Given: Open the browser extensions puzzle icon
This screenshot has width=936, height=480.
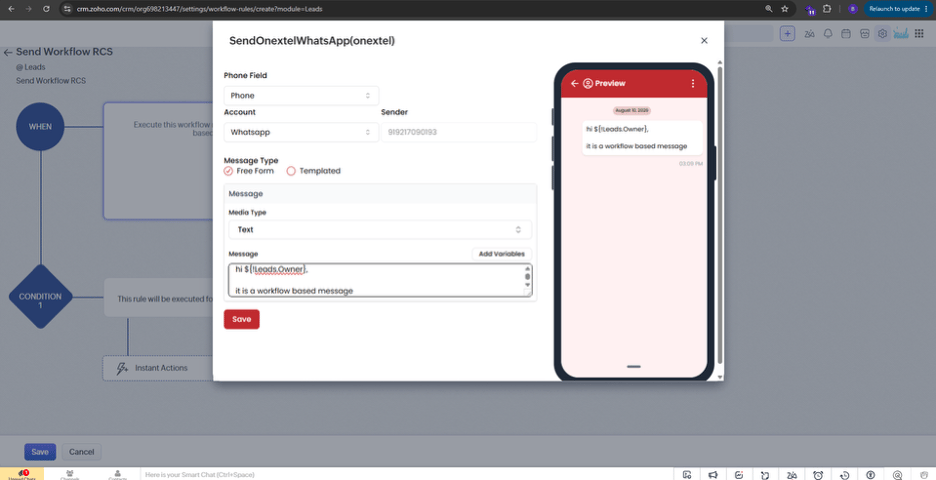Looking at the screenshot, I should (x=827, y=9).
